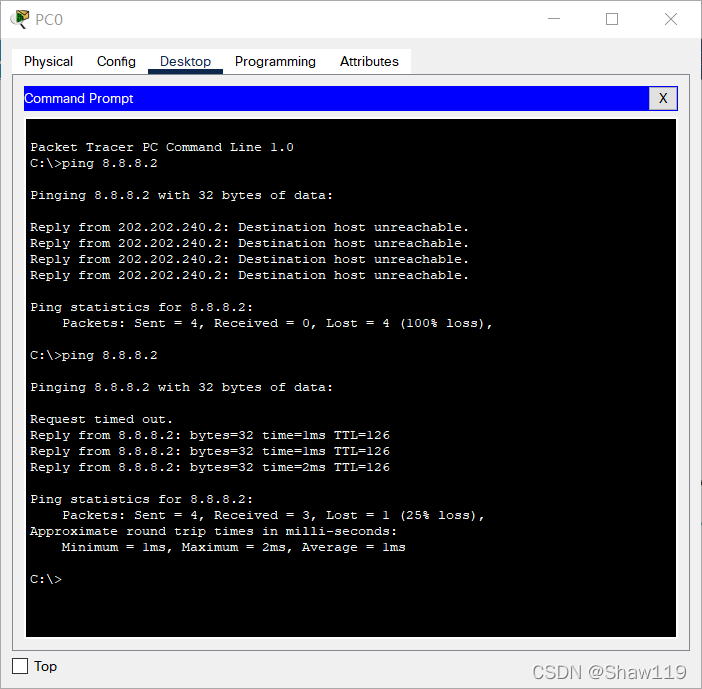Close the Command Prompt with X button
This screenshot has width=702, height=689.
(663, 98)
